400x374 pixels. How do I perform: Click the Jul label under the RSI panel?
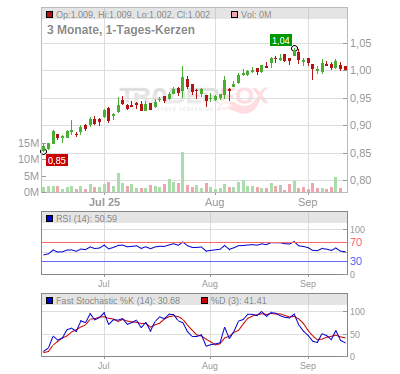[x=104, y=284]
